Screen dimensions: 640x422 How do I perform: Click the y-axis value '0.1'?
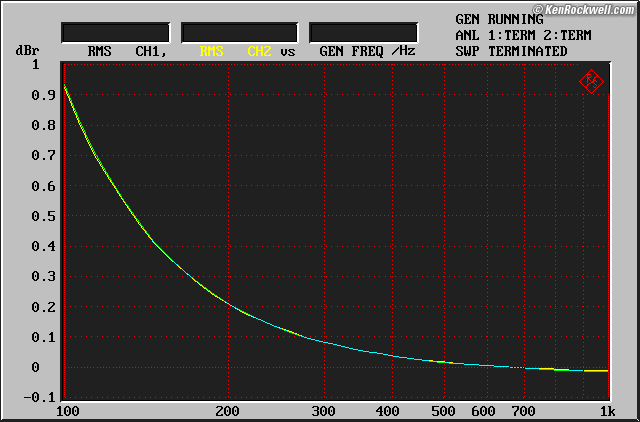click(43, 337)
